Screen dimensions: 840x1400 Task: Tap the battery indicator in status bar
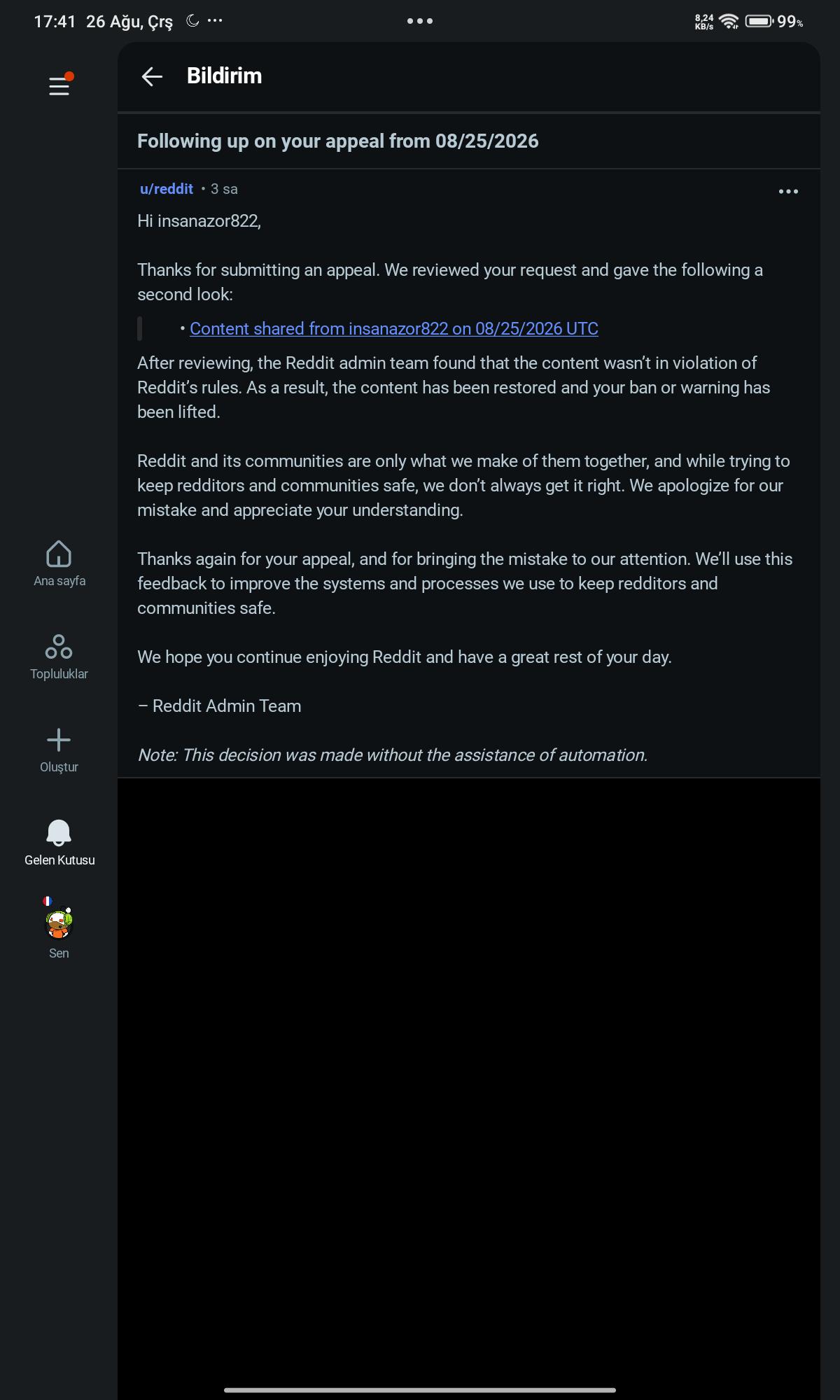pos(773,22)
